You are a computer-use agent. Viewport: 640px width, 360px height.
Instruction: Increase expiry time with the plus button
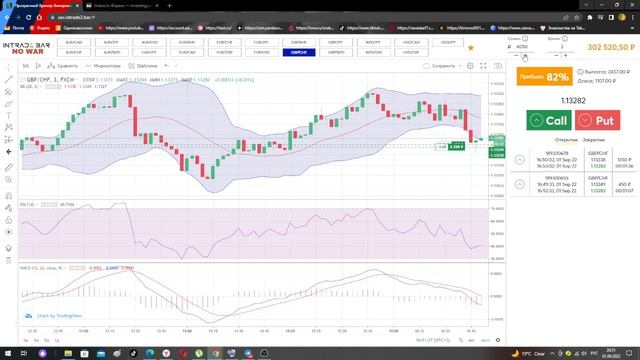(x=565, y=56)
